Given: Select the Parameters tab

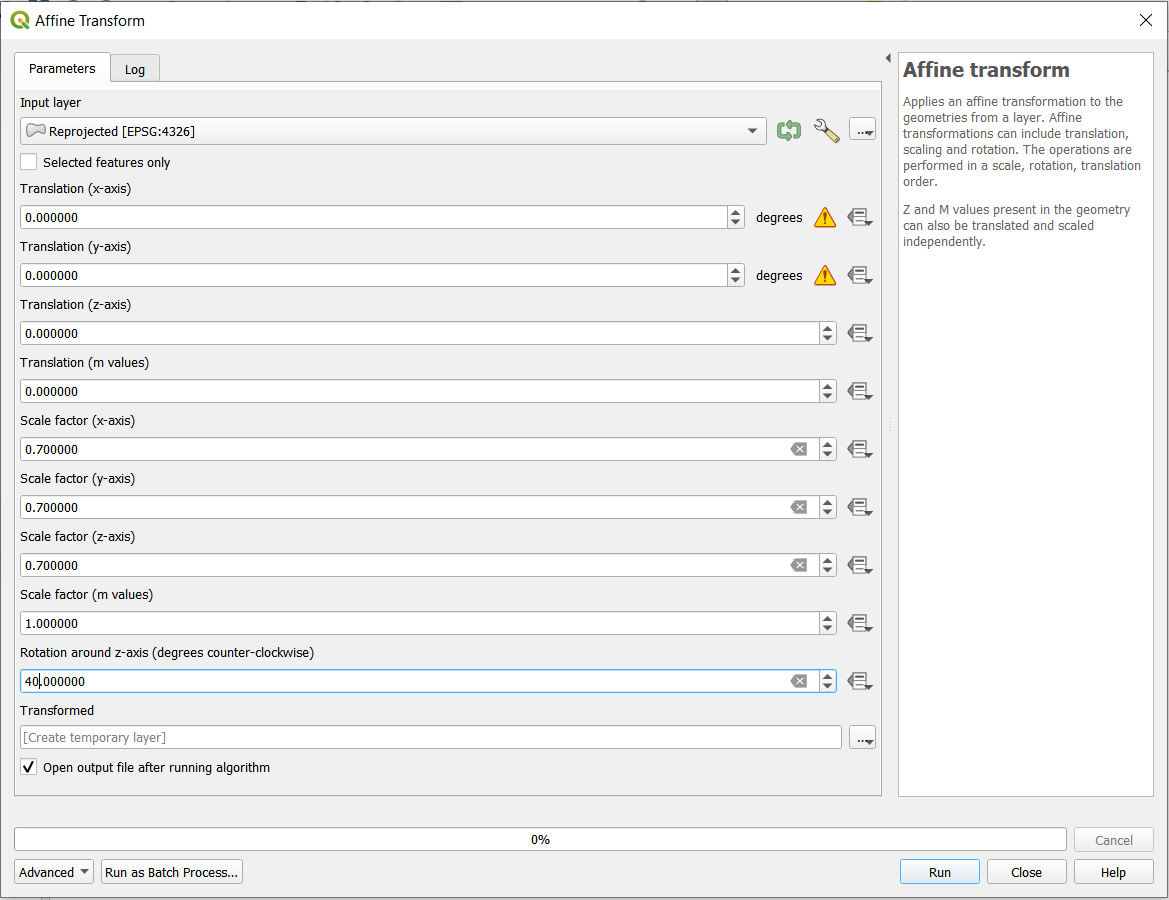Looking at the screenshot, I should [x=62, y=69].
